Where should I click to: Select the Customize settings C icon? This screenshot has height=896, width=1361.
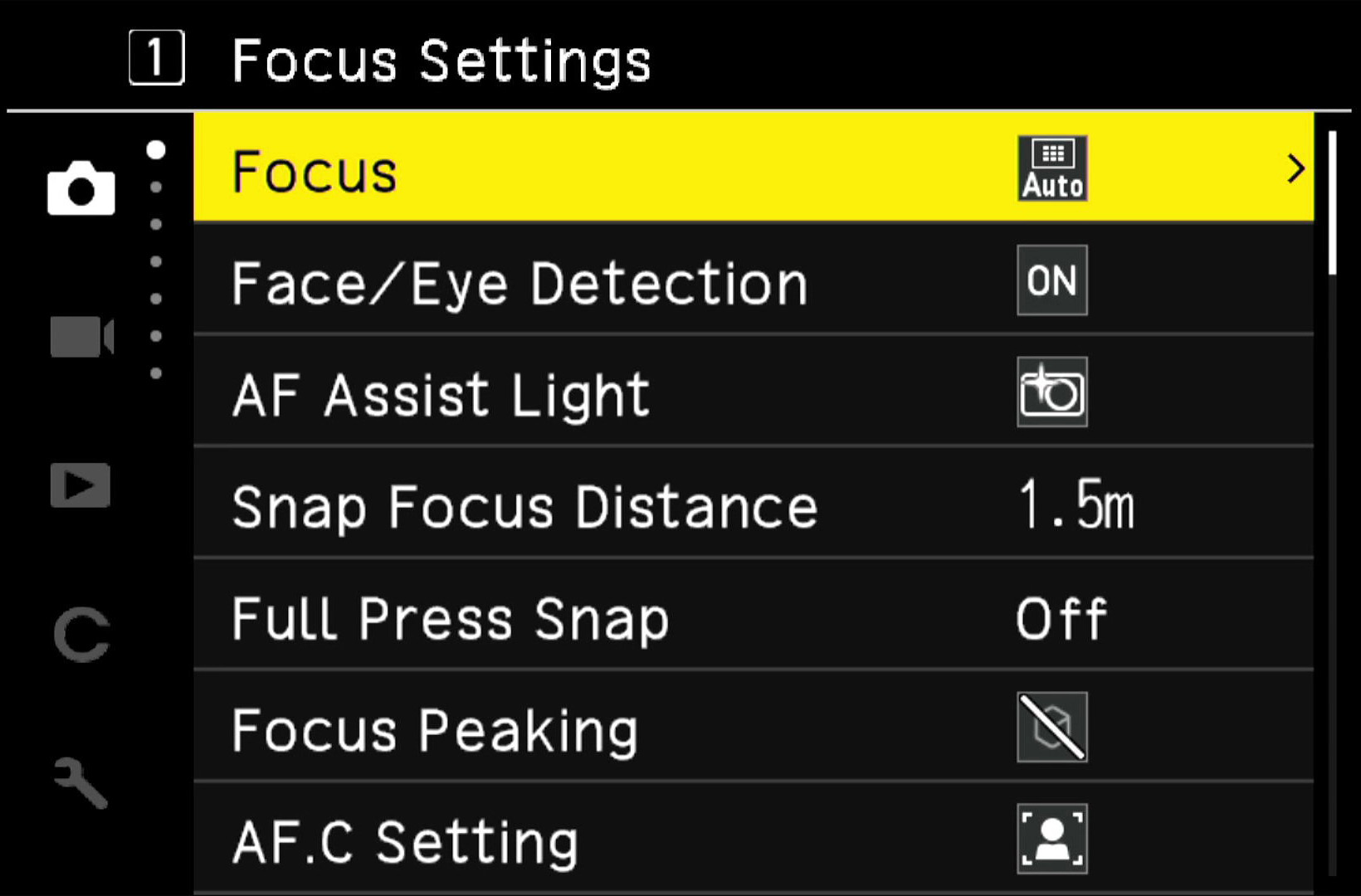[81, 635]
